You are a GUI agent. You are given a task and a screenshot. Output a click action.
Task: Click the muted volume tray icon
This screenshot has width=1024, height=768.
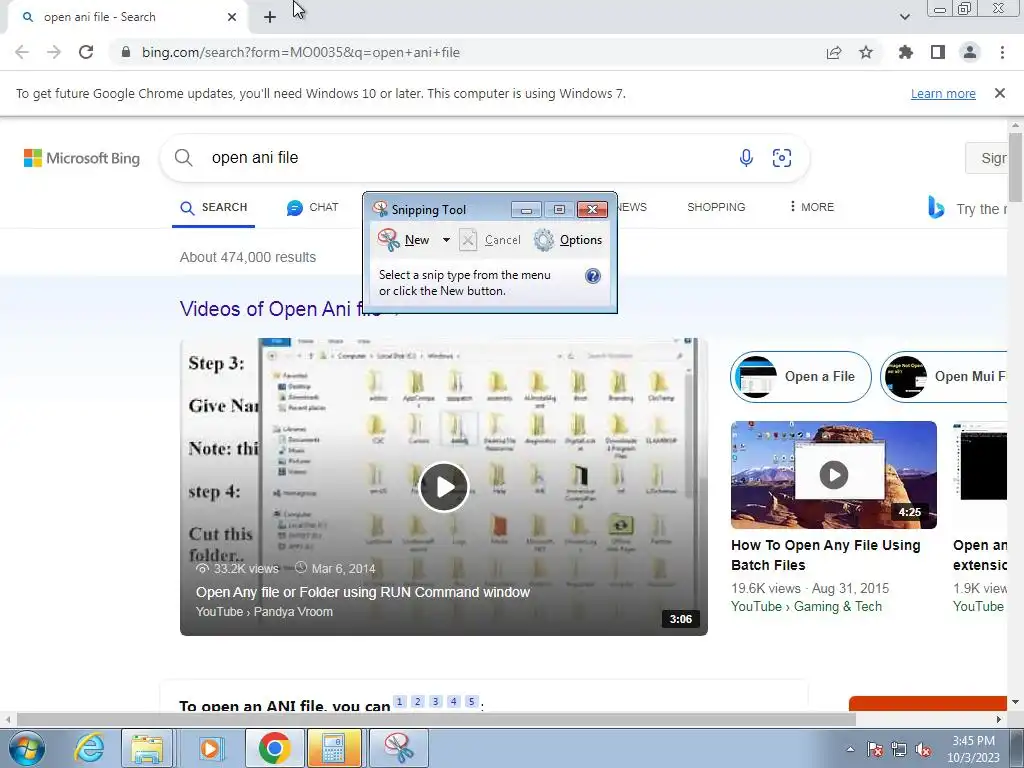(x=923, y=749)
